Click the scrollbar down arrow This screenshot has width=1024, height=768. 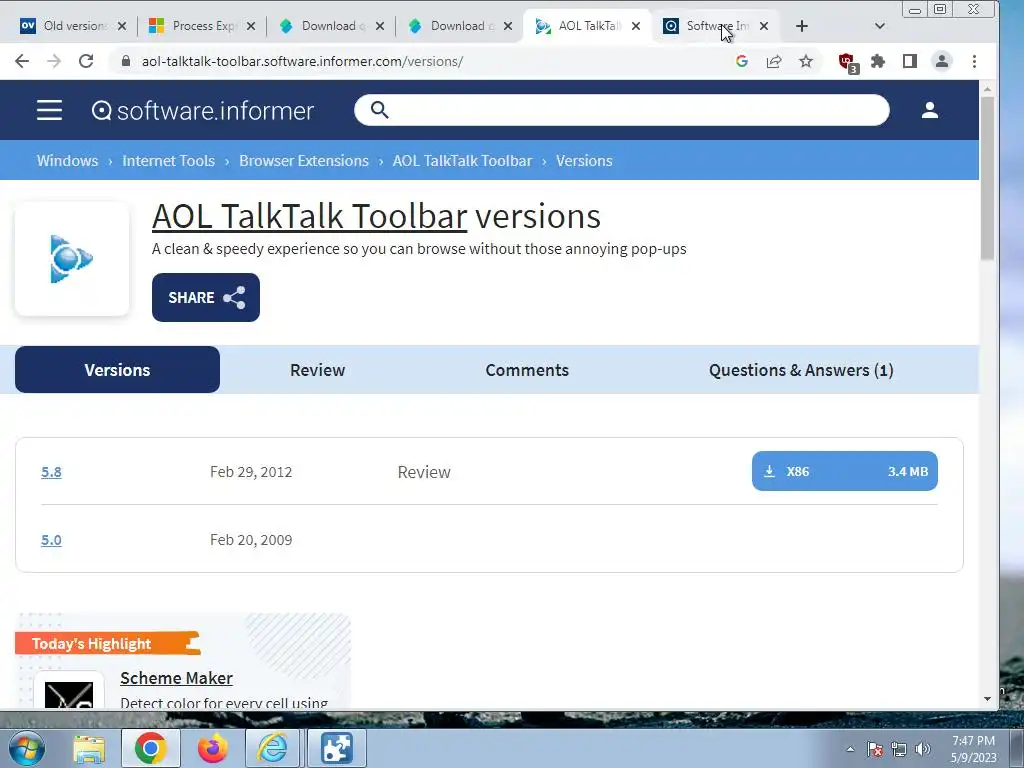click(987, 699)
